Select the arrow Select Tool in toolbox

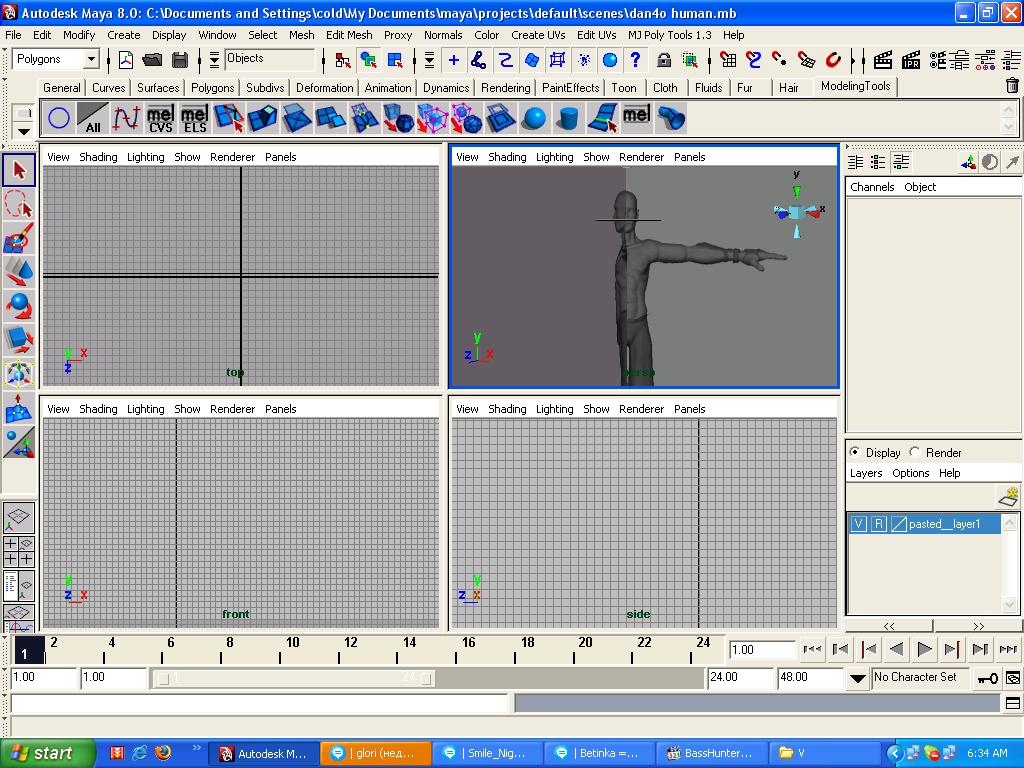[x=19, y=170]
